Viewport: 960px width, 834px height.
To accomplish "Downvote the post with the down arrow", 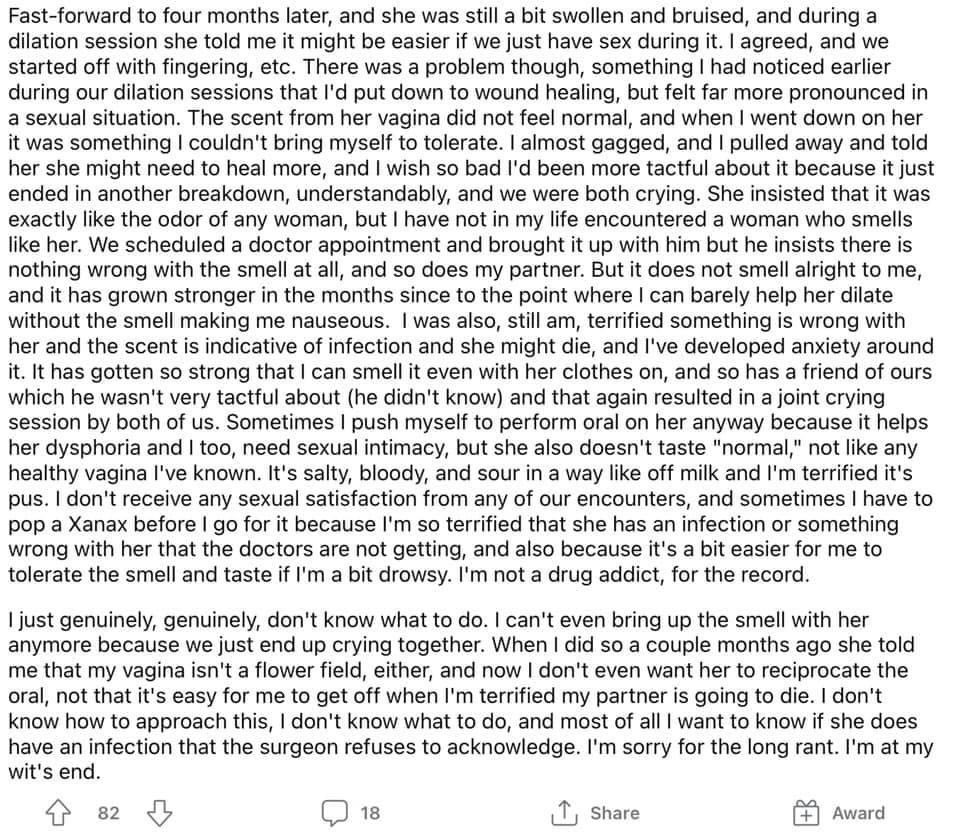I will (159, 813).
